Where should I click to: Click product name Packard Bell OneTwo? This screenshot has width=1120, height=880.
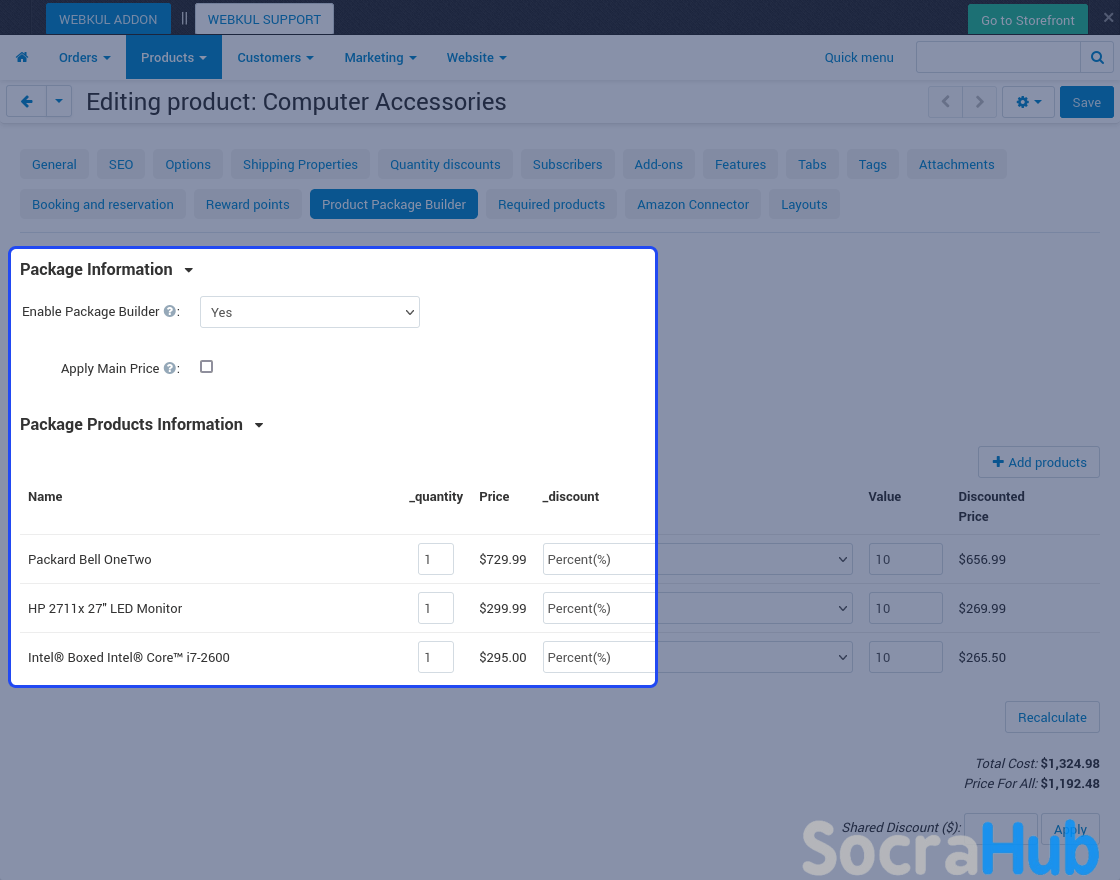90,559
